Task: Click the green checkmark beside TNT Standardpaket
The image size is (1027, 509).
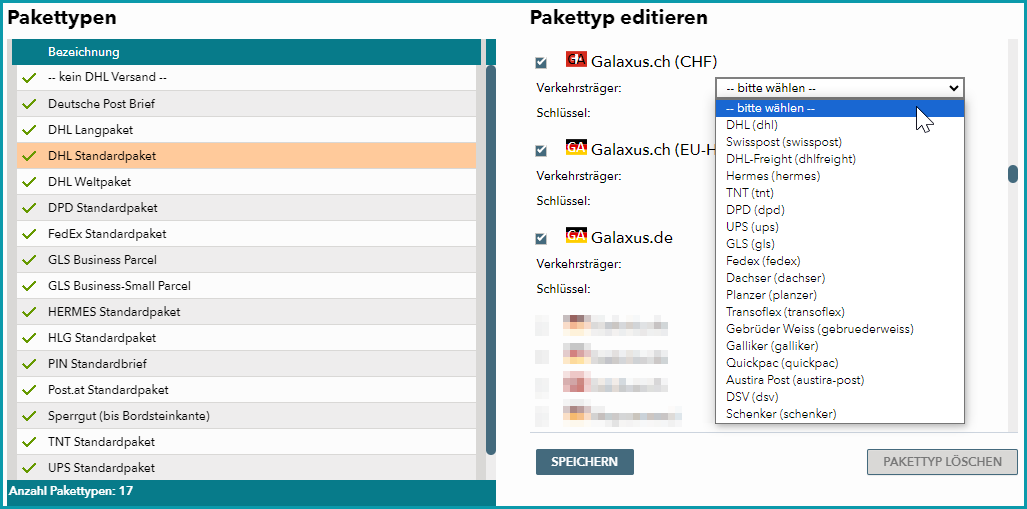Action: click(28, 442)
